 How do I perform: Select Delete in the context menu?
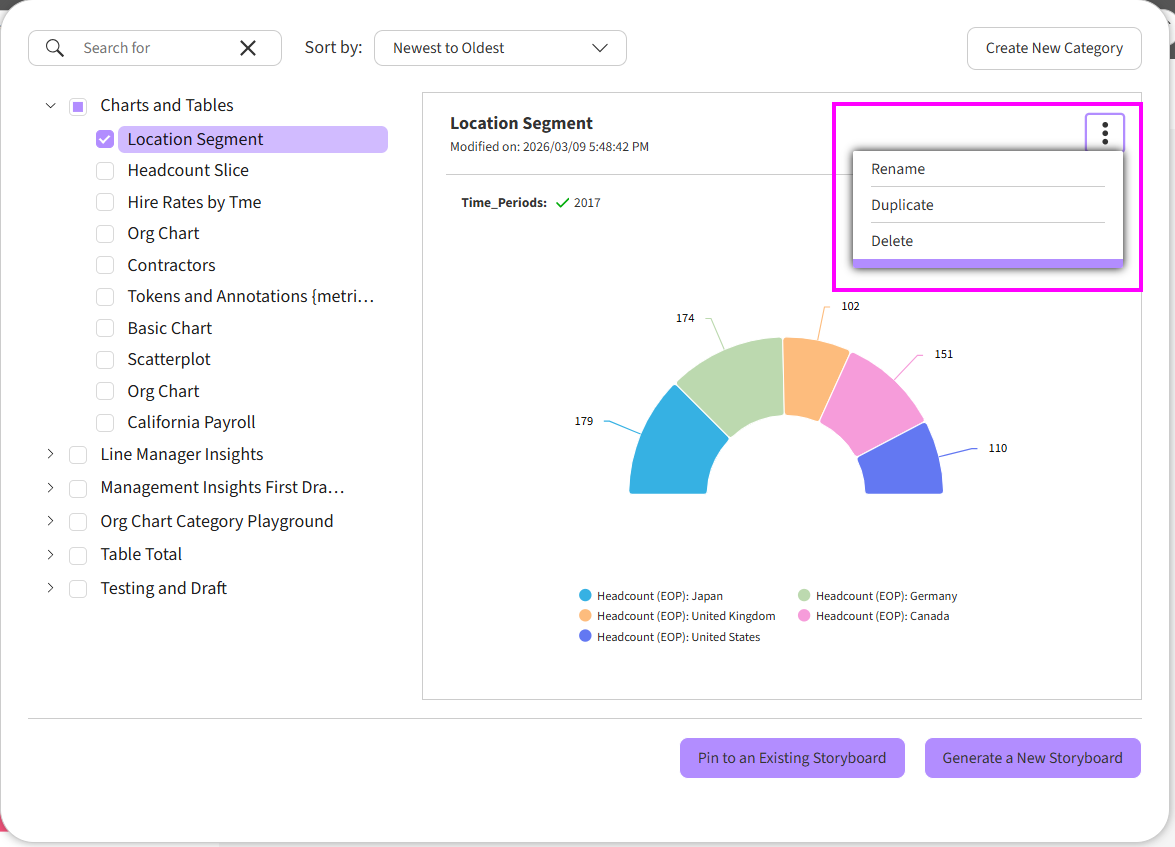point(892,241)
